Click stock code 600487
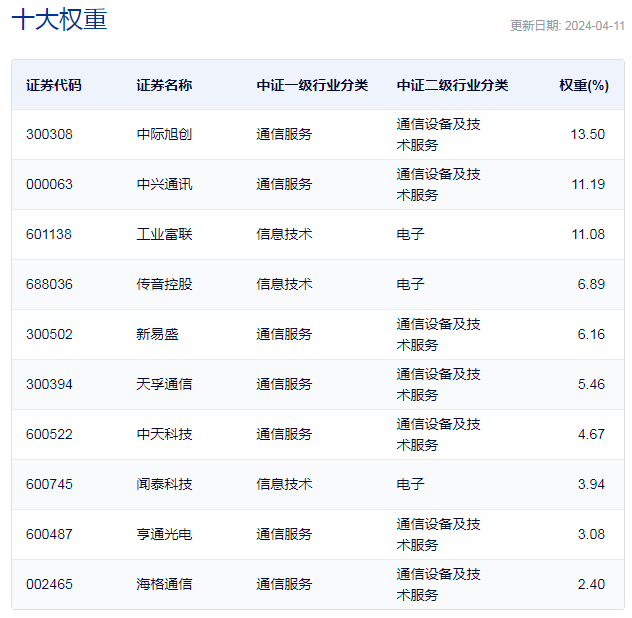 49,534
